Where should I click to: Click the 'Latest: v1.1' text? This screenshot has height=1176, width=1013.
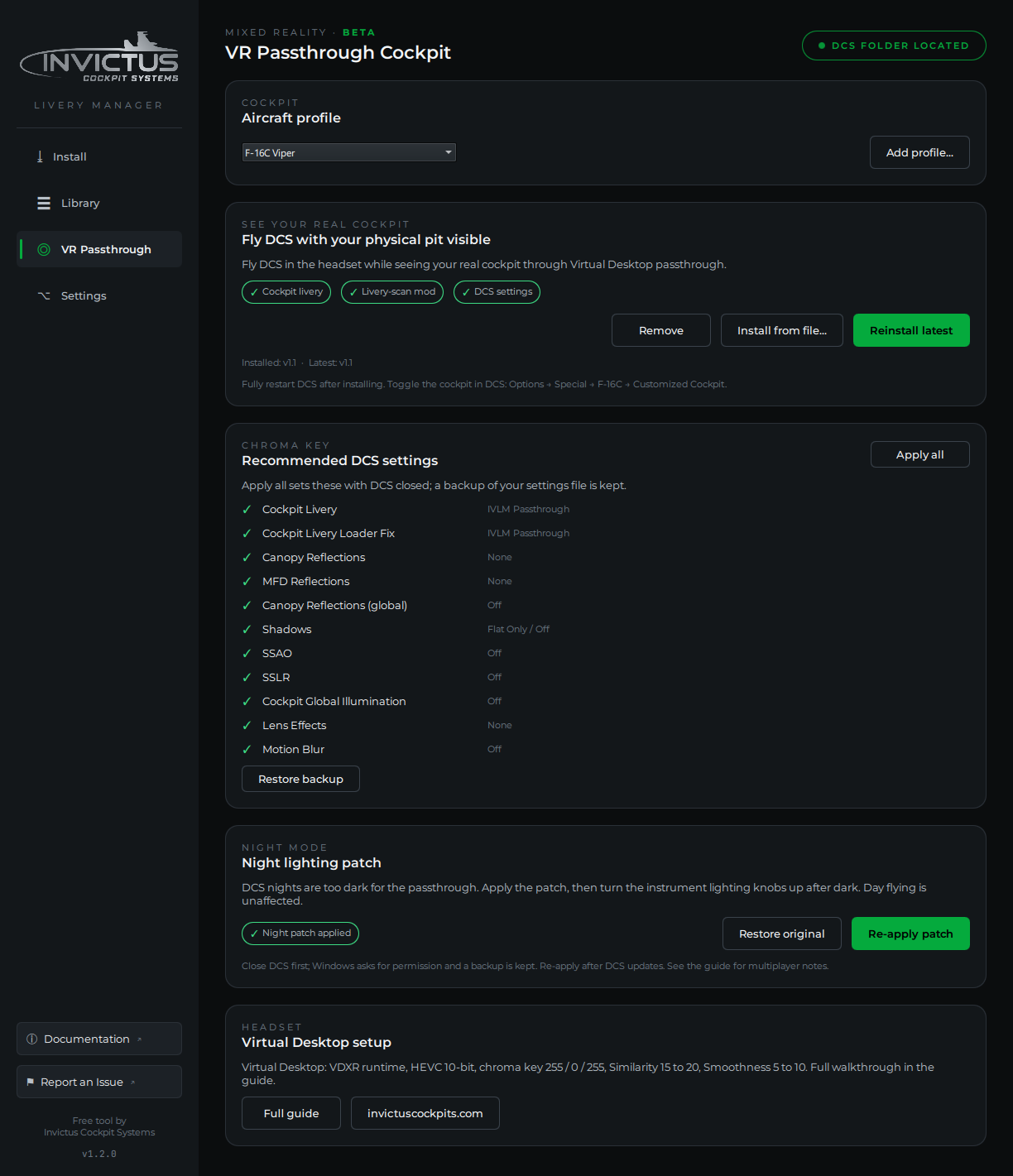[x=330, y=362]
